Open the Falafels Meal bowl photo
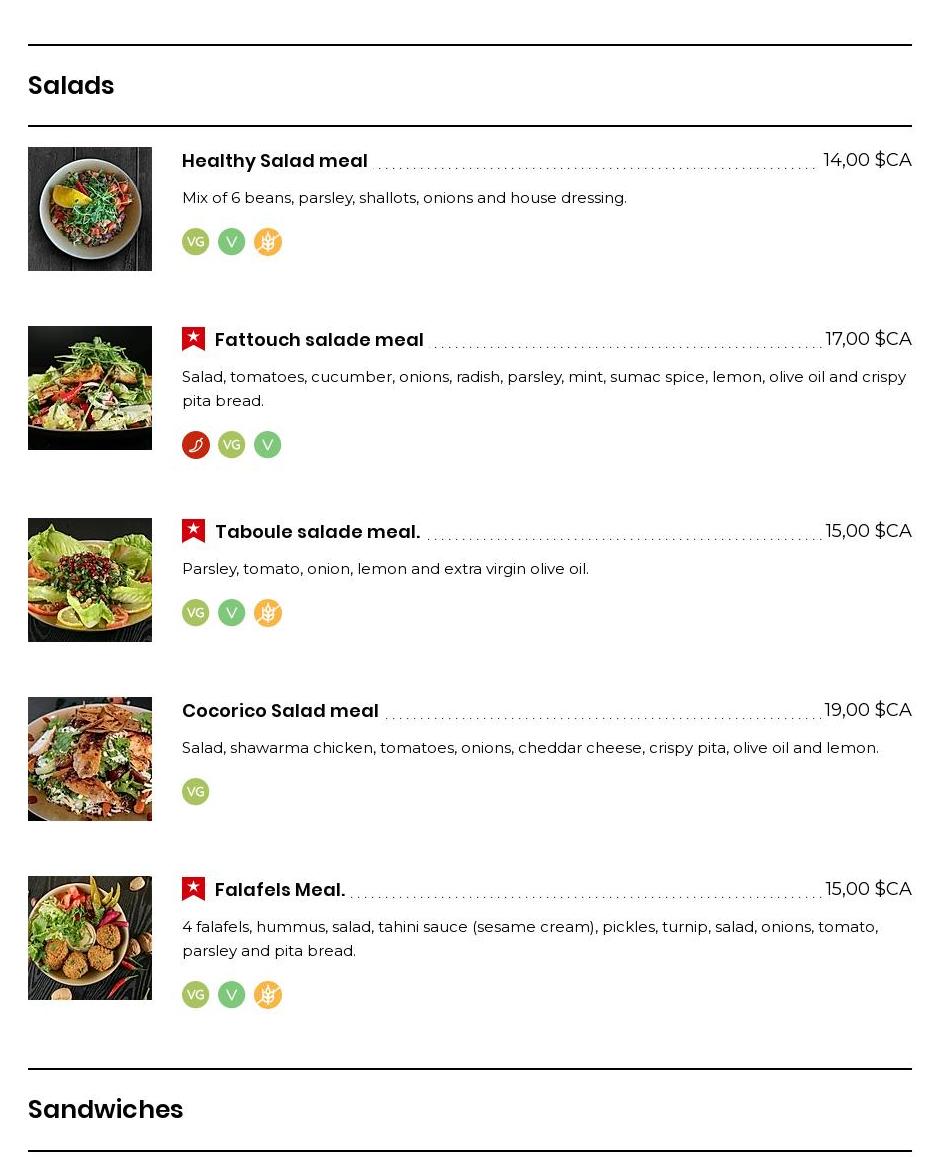The height and width of the screenshot is (1157, 945). (90, 938)
